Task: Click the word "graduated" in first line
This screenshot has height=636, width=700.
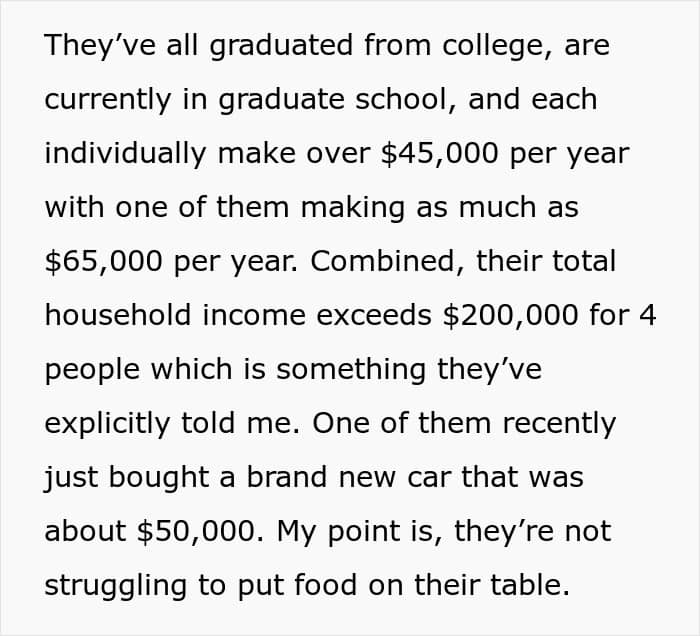Action: point(281,46)
